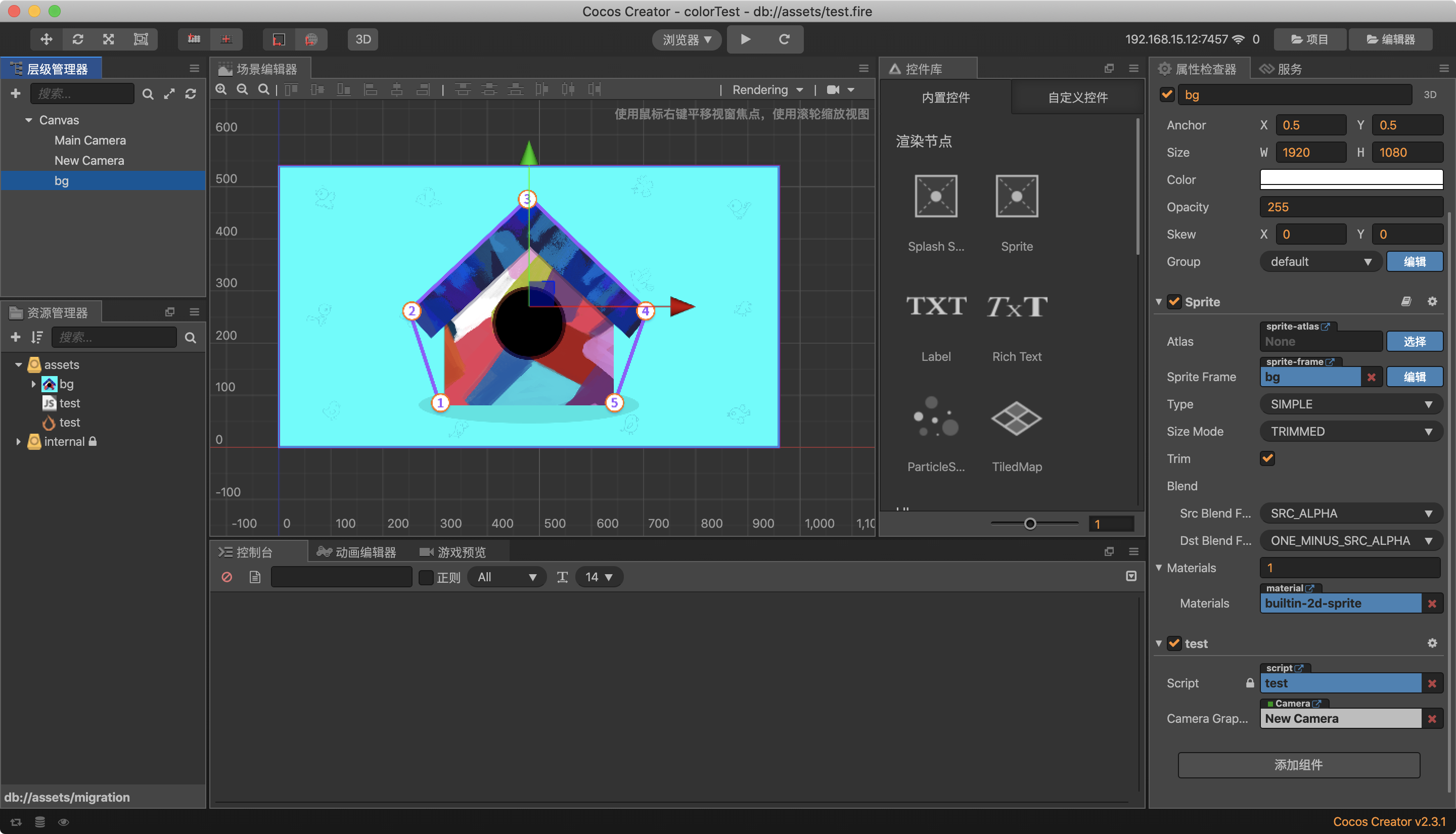This screenshot has height=834, width=1456.
Task: Select the rotate transform tool
Action: point(78,39)
